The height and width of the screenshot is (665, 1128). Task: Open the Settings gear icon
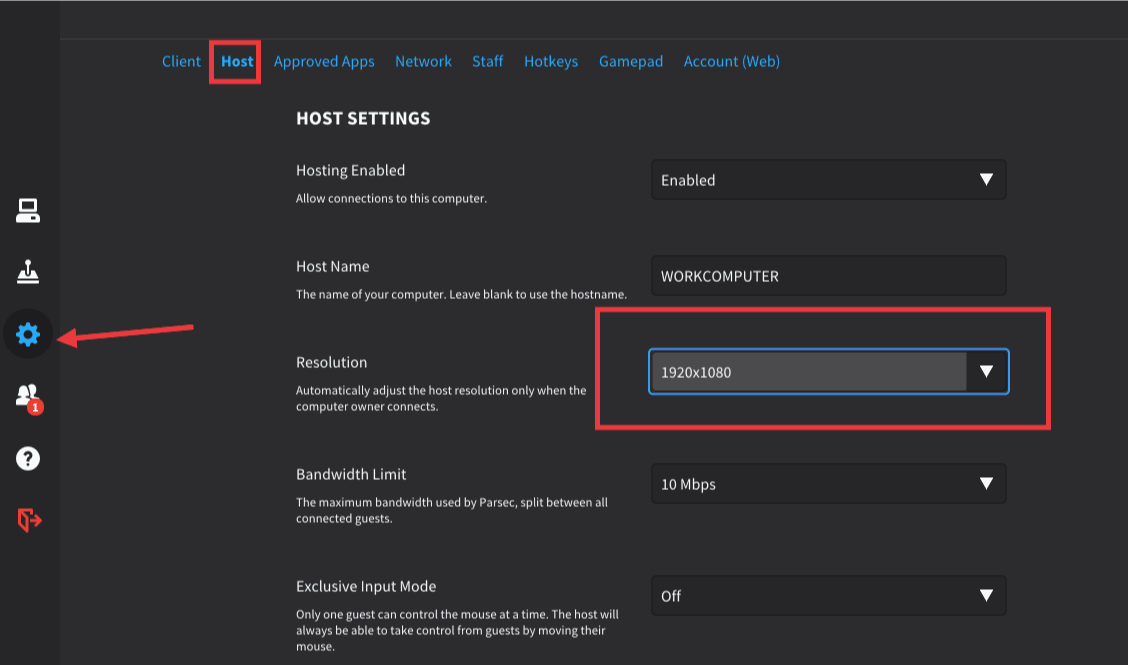click(28, 334)
